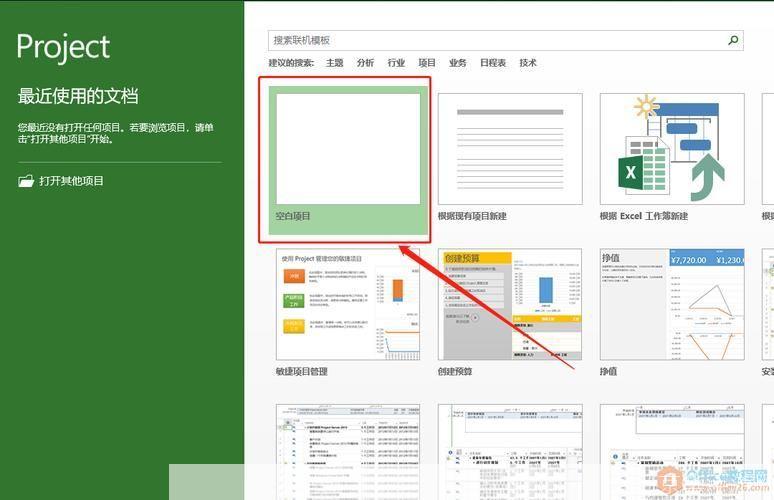Click the 根据现有项目新建 caption

tap(472, 216)
